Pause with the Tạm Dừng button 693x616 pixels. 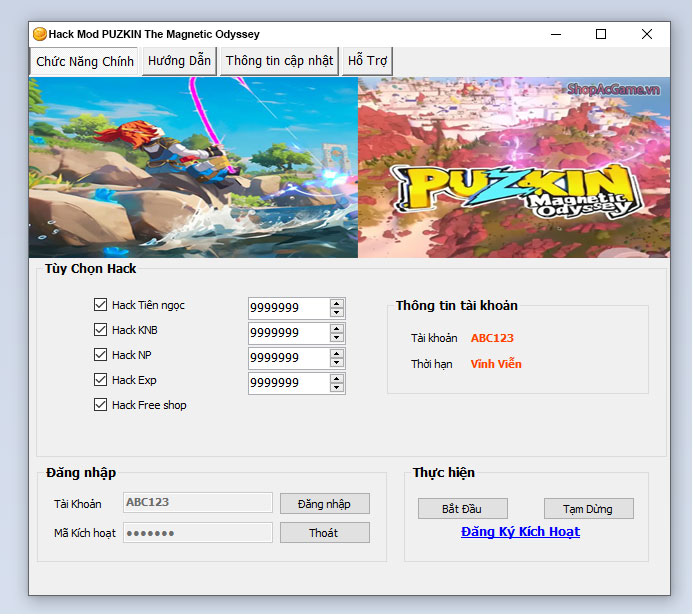click(x=589, y=509)
